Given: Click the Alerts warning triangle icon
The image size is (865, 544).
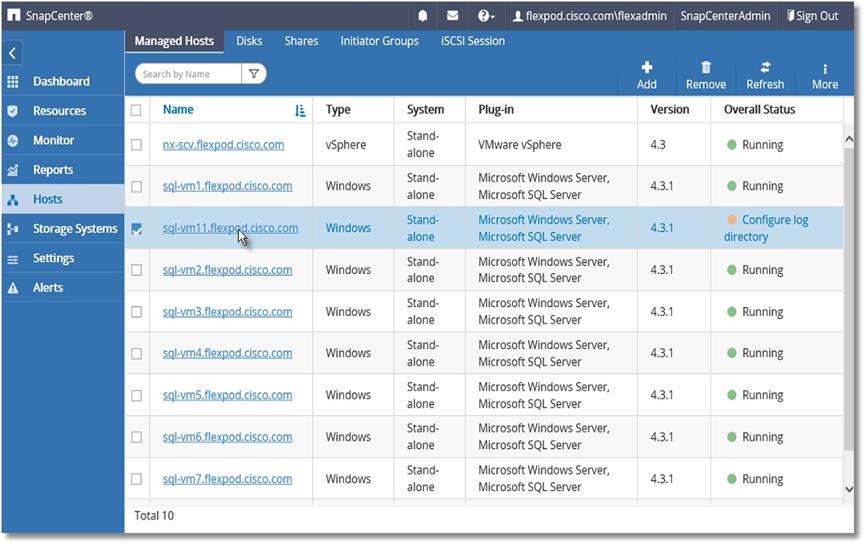Looking at the screenshot, I should tap(13, 288).
